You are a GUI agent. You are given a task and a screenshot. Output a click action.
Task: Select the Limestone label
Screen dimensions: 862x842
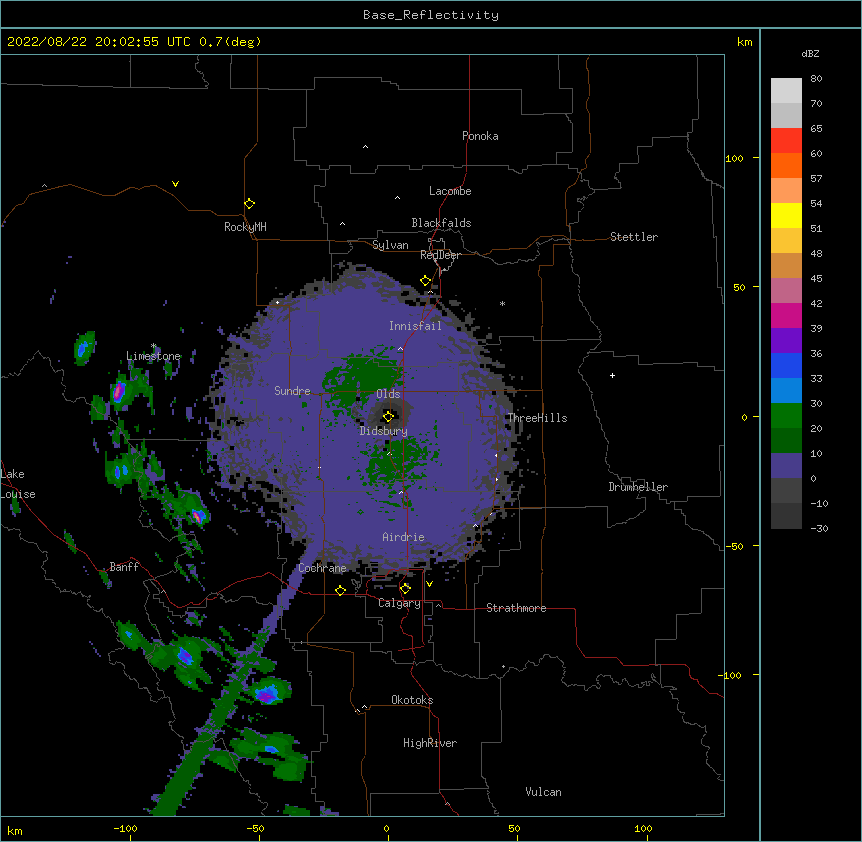[153, 356]
